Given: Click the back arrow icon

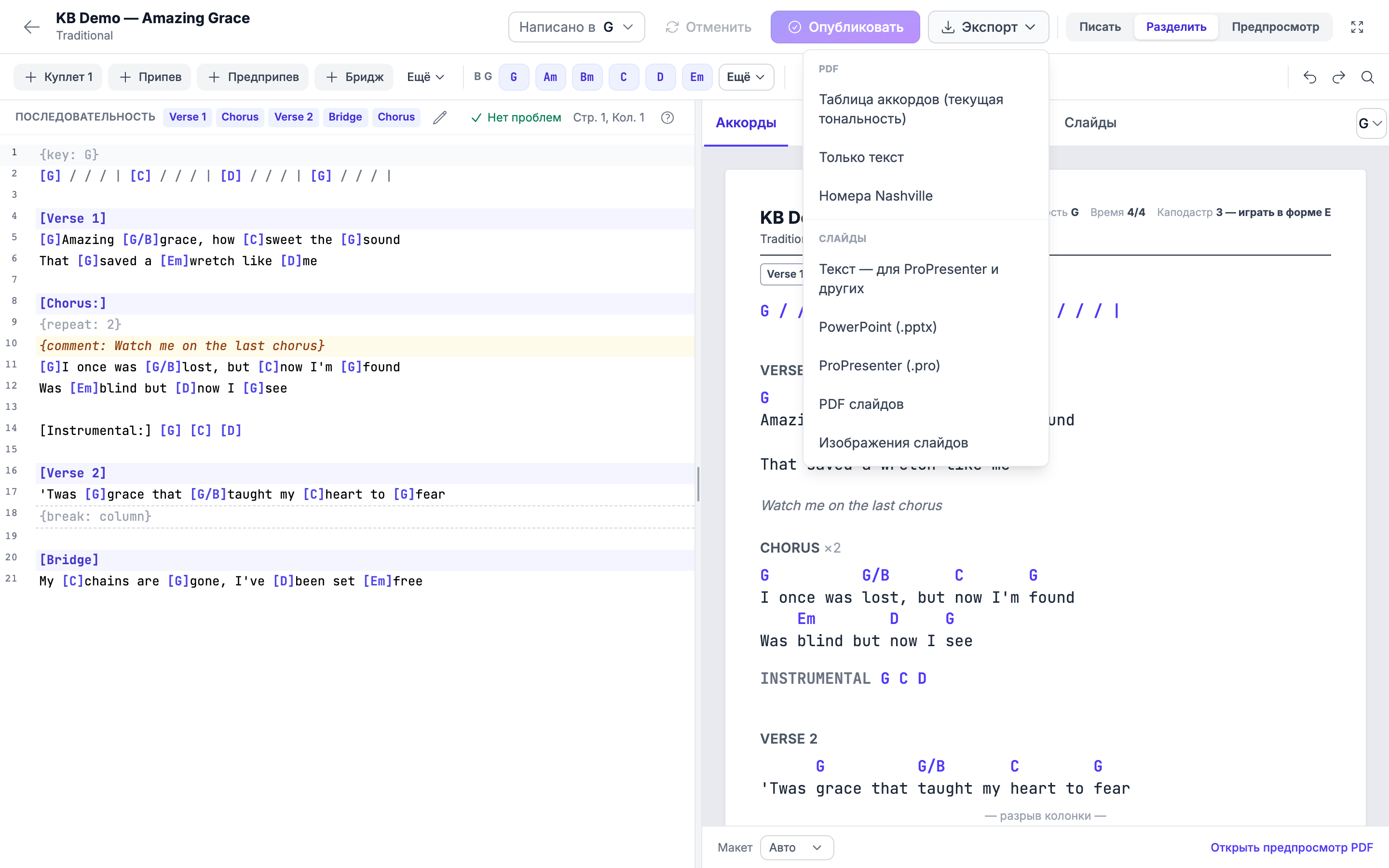Looking at the screenshot, I should click(31, 27).
